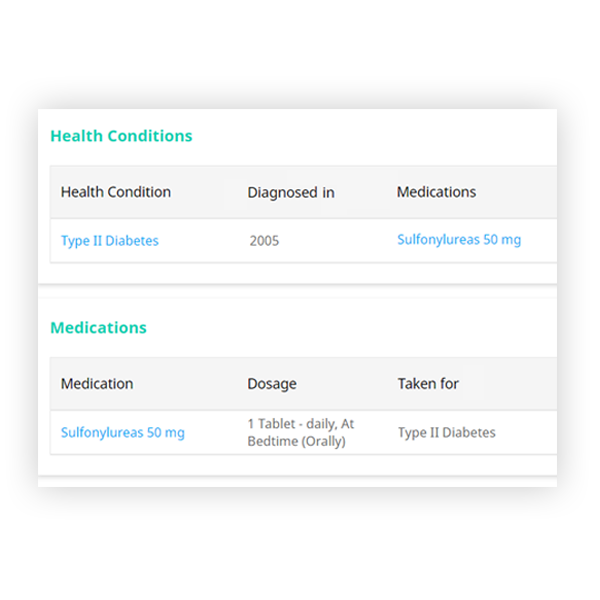Click the At Bedtime (Orally) dosage text
This screenshot has width=600, height=600.
tap(296, 441)
